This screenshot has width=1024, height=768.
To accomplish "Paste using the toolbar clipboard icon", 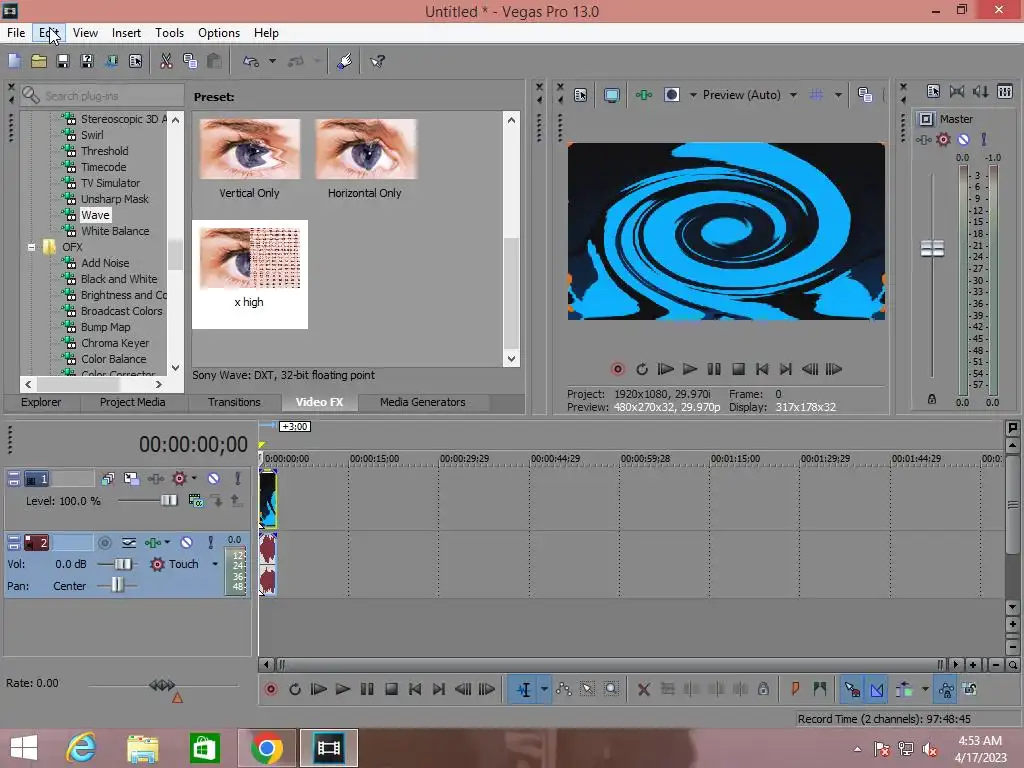I will (214, 61).
